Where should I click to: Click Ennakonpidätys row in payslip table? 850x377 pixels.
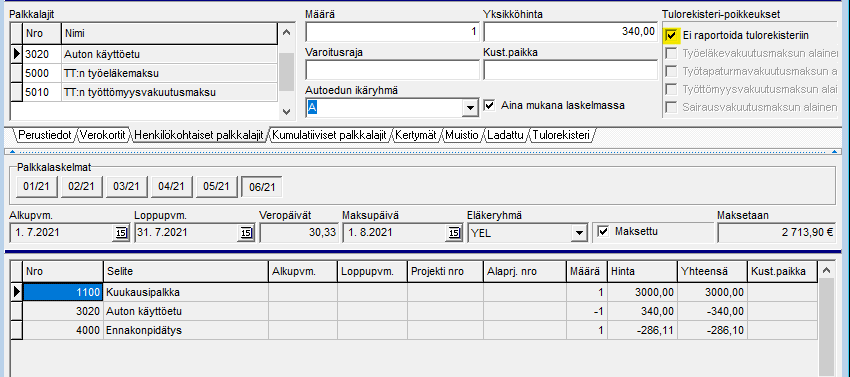(415, 330)
